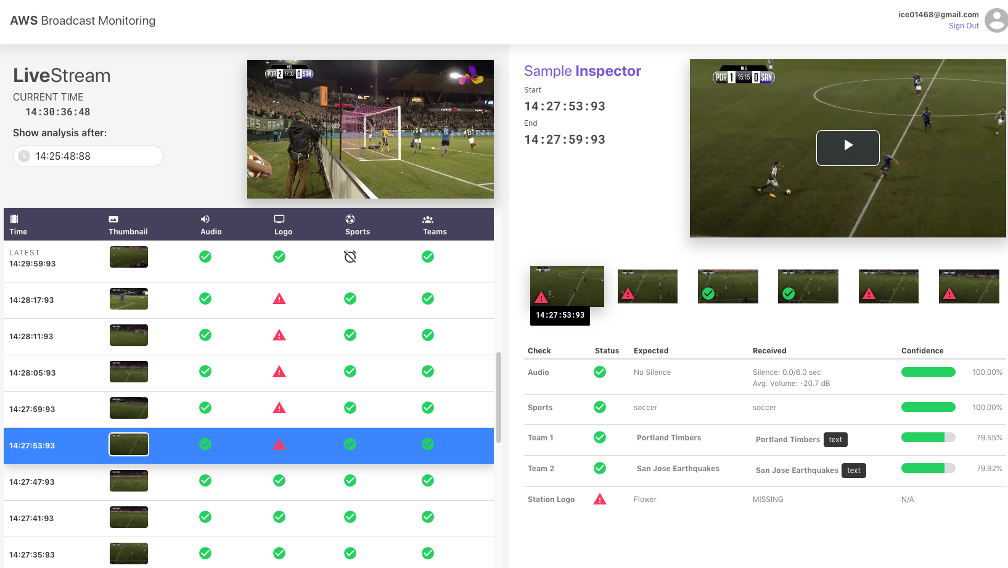Click logo warning icon in selected row 14:27:53:93

[279, 445]
